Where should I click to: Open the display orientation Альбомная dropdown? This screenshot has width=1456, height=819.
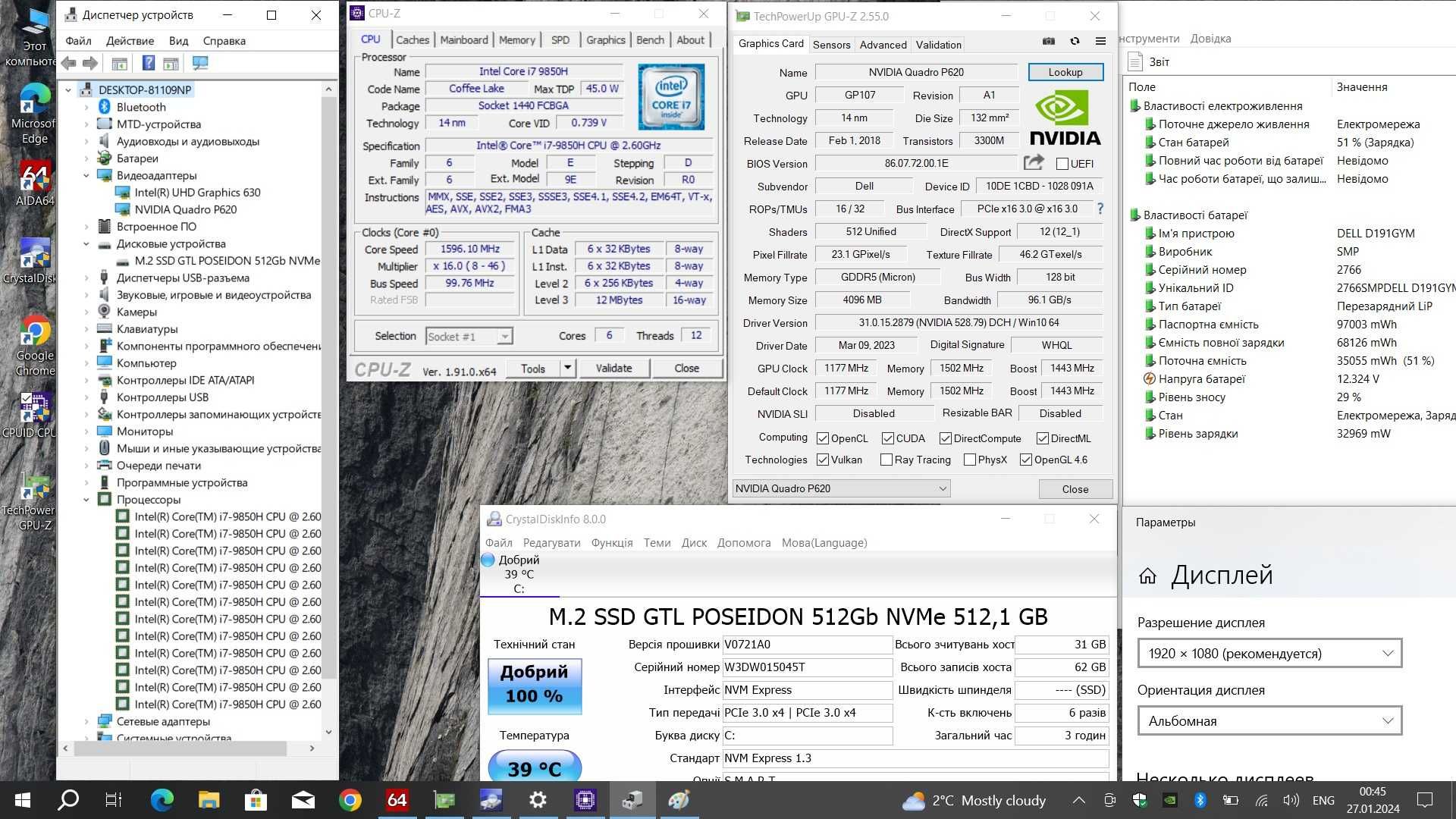[1269, 720]
